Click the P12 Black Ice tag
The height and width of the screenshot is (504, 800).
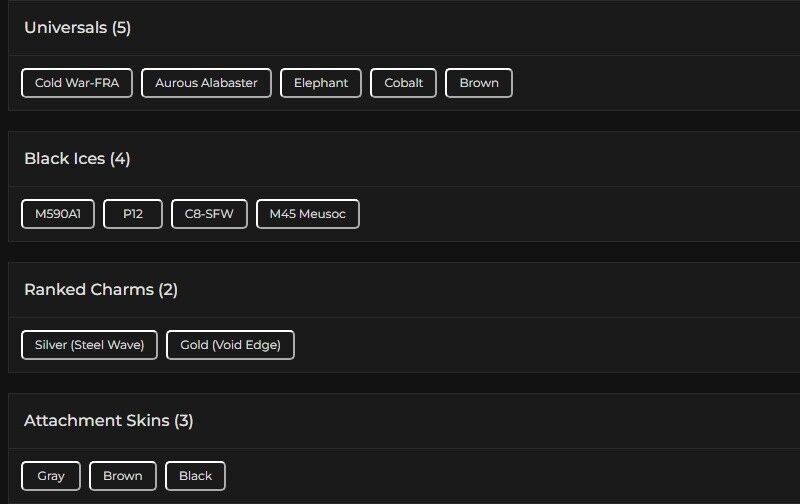click(x=133, y=214)
